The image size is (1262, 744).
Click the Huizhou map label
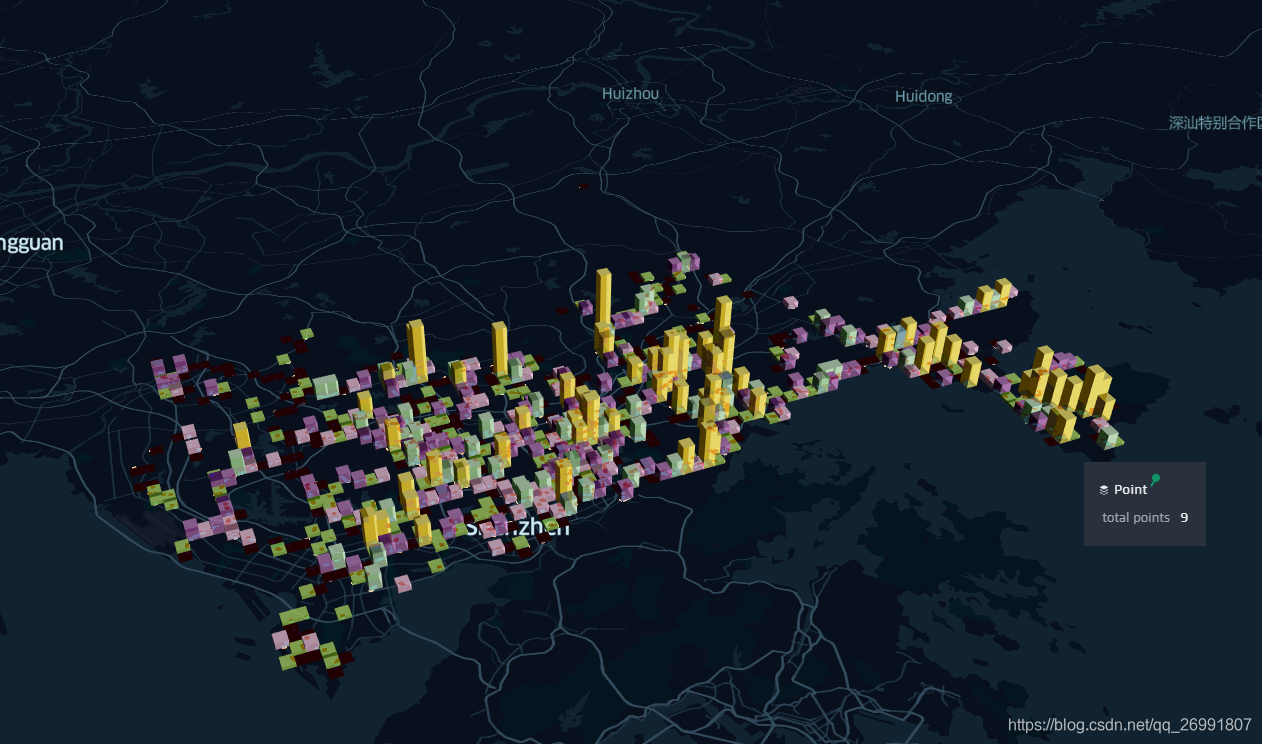631,93
